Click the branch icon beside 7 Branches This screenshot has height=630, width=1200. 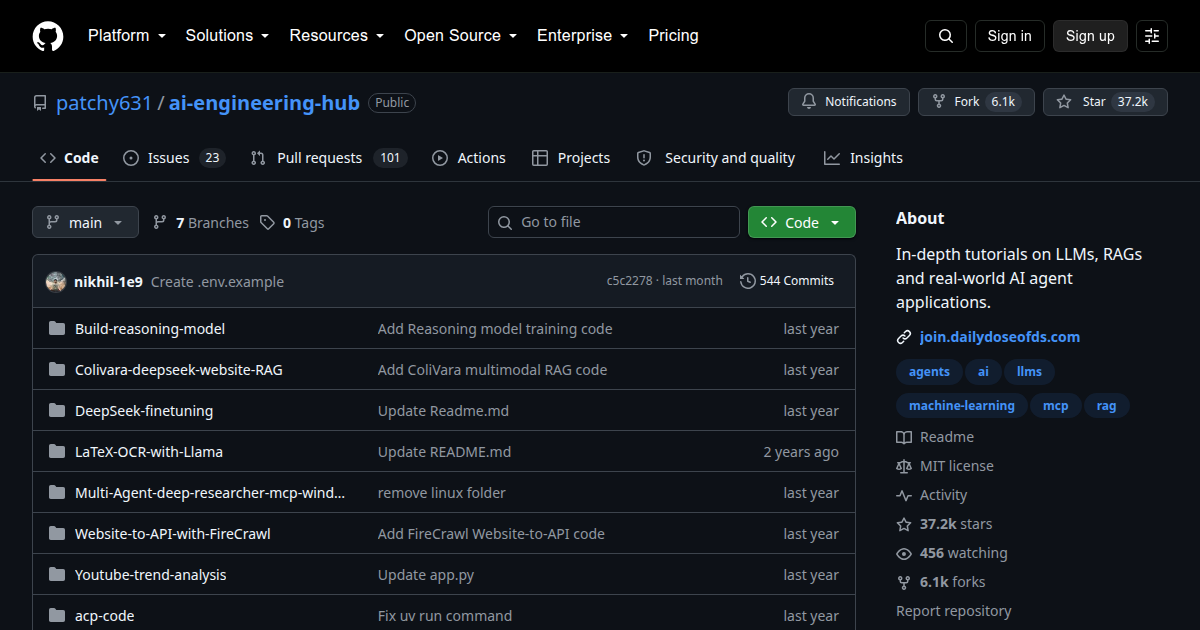pos(160,223)
